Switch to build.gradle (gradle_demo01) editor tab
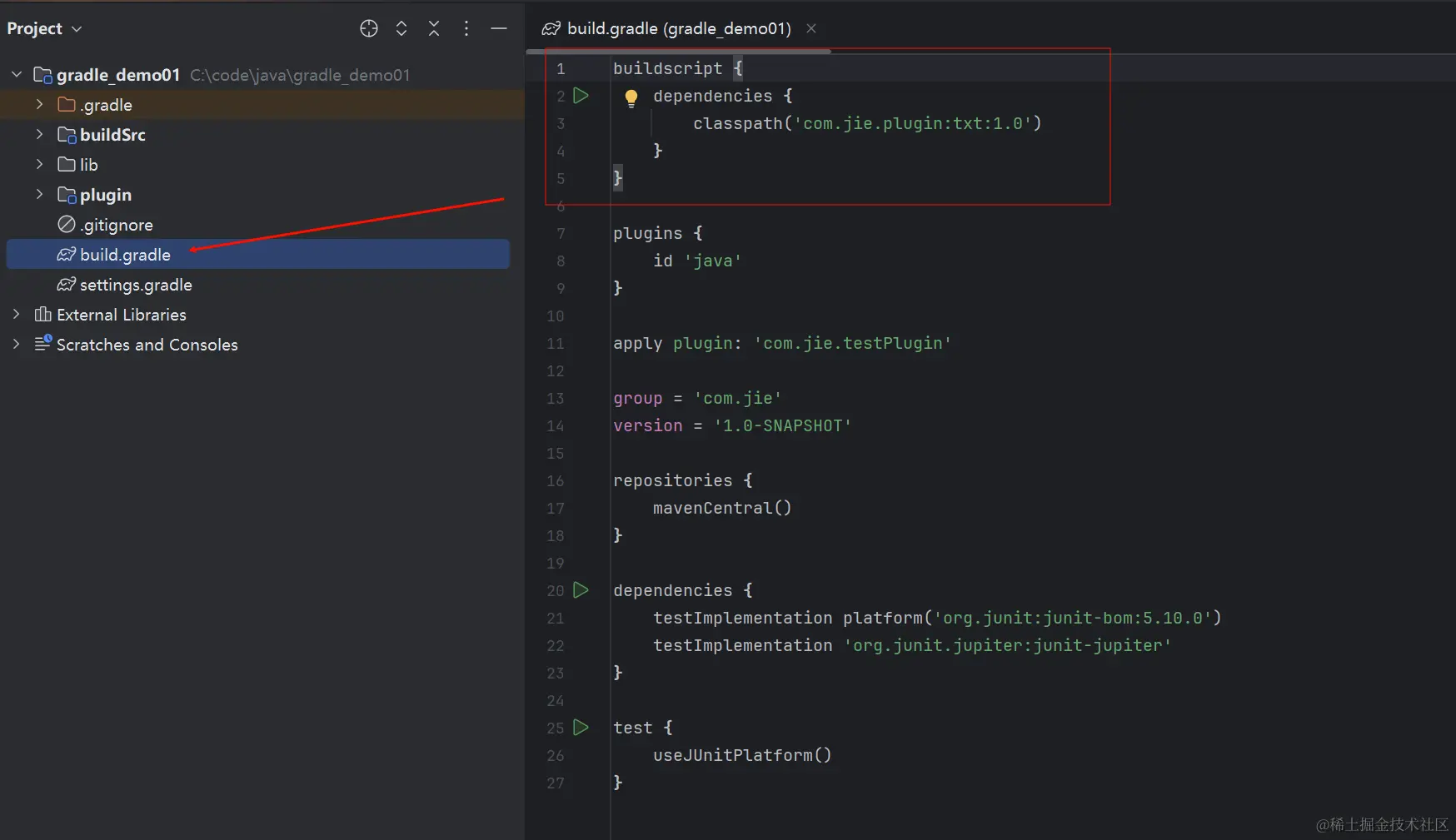Viewport: 1456px width, 840px height. click(678, 28)
